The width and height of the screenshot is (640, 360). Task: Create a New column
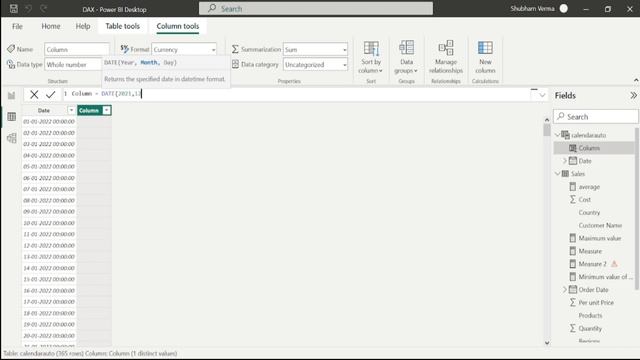(x=485, y=57)
